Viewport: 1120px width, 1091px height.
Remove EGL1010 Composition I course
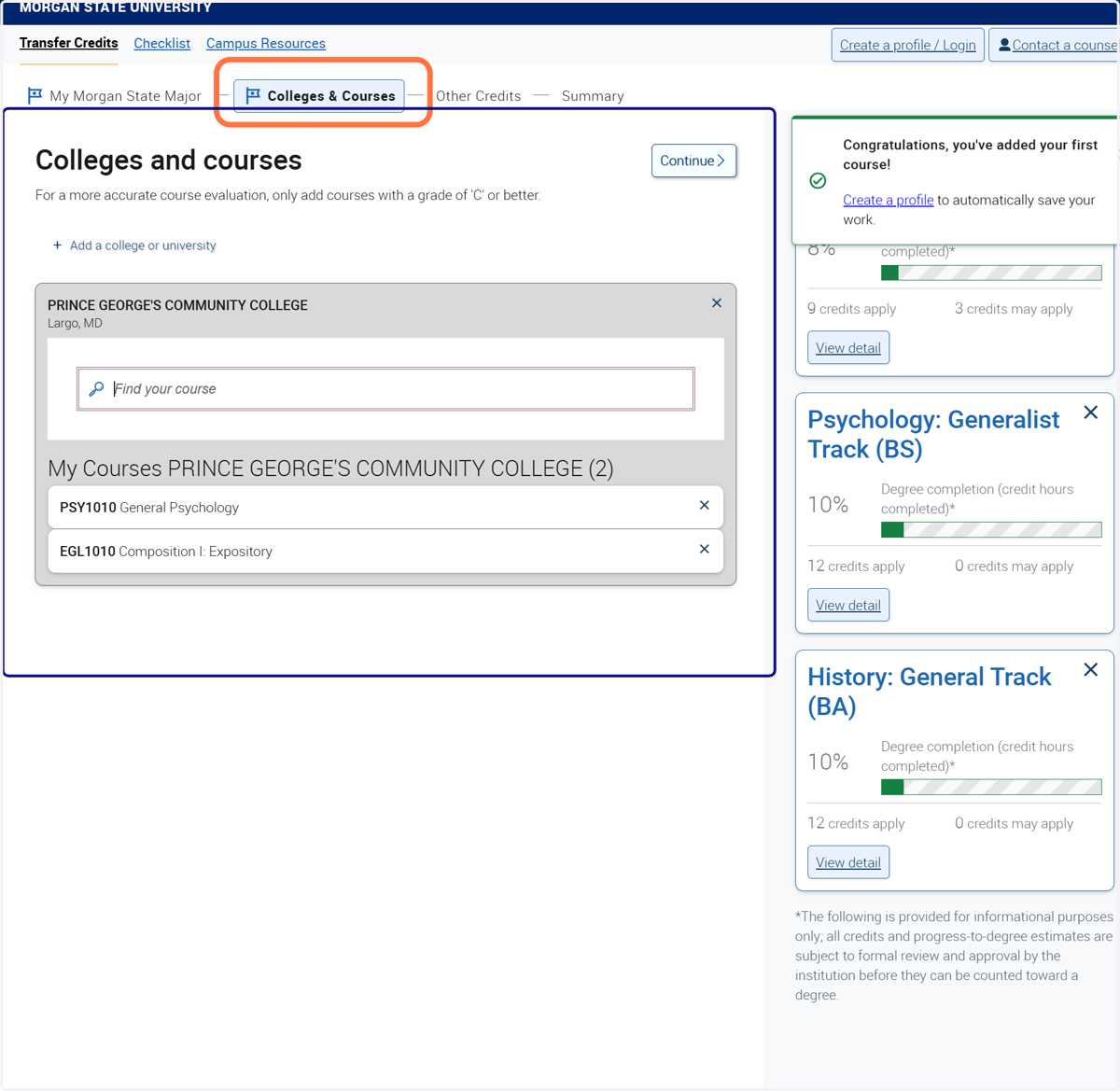pyautogui.click(x=705, y=549)
